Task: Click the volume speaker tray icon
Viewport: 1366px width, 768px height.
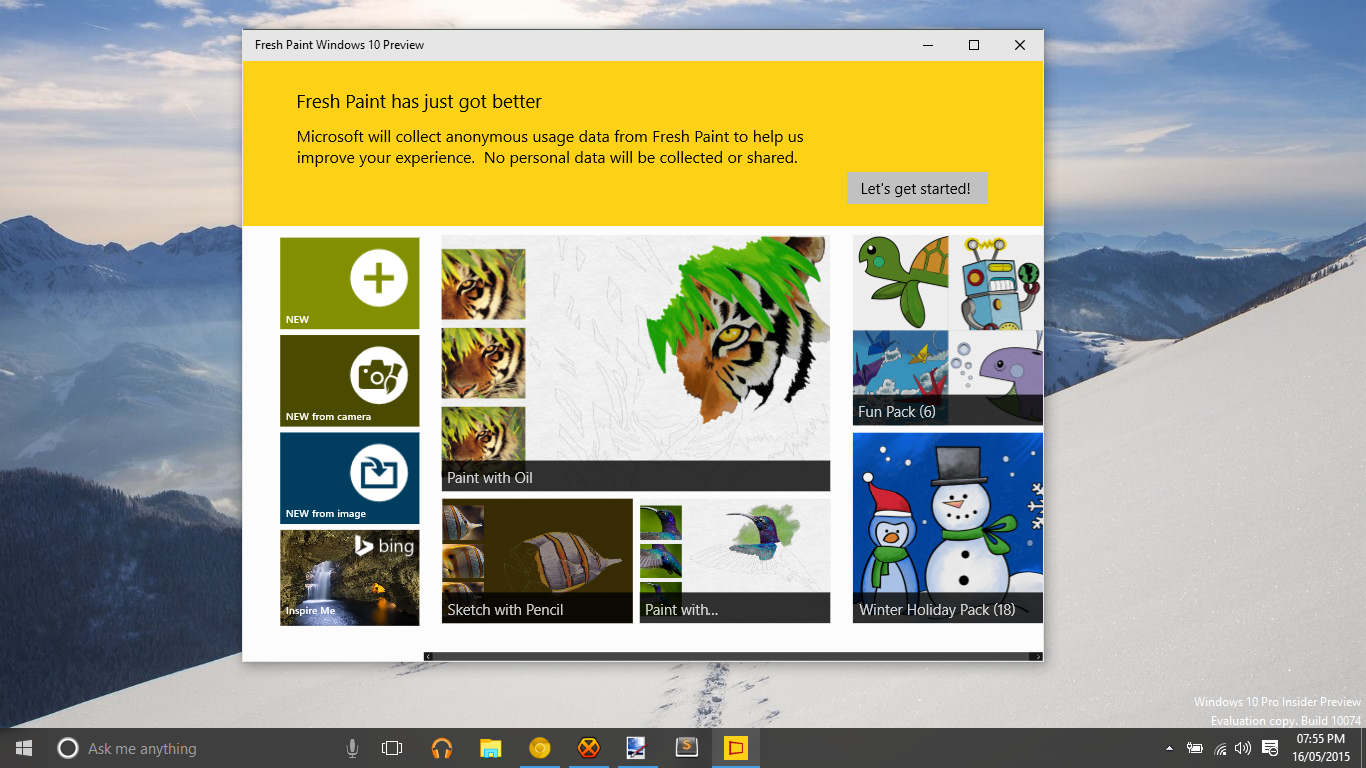Action: (1243, 748)
